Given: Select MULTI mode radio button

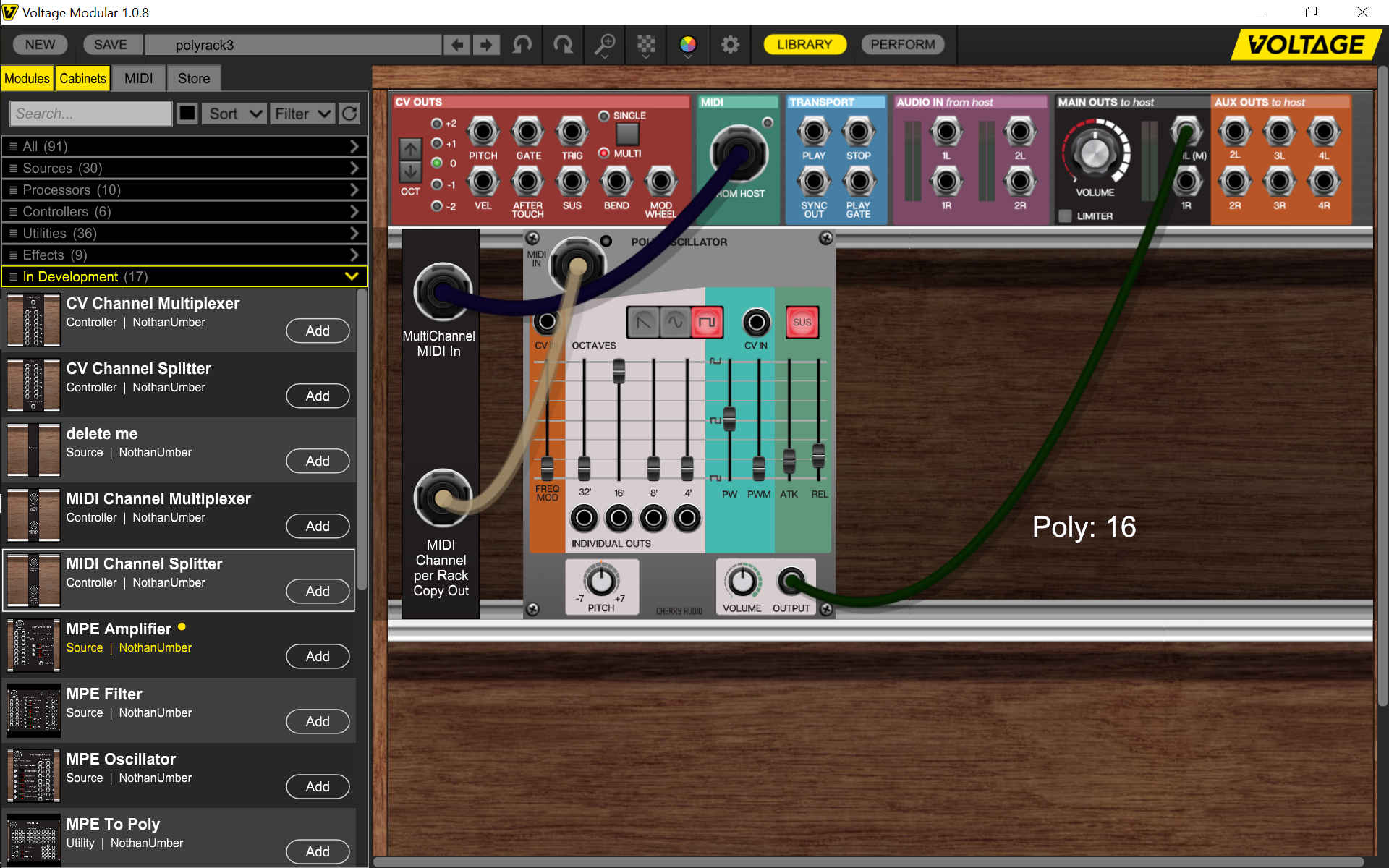Looking at the screenshot, I should coord(603,153).
